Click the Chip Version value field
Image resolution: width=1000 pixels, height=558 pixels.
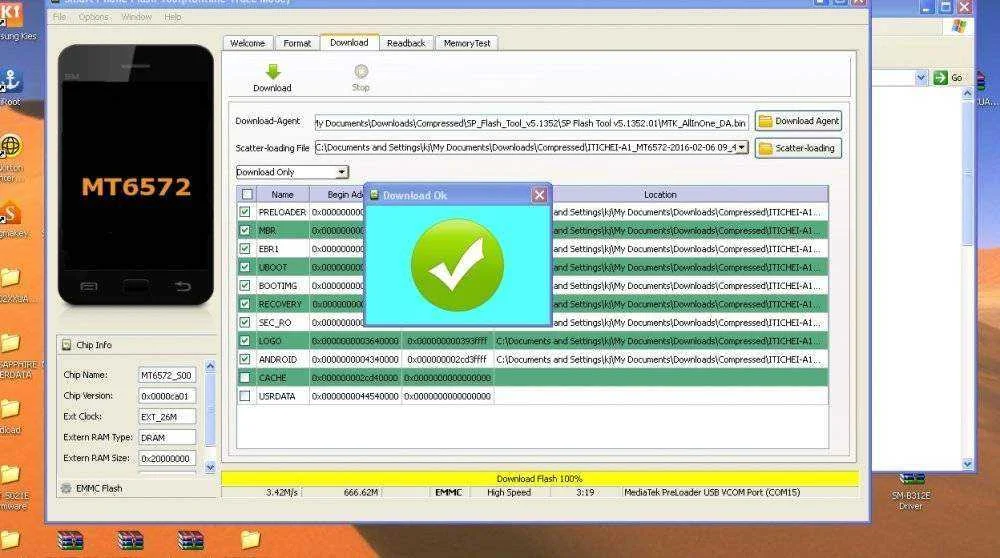[x=166, y=396]
